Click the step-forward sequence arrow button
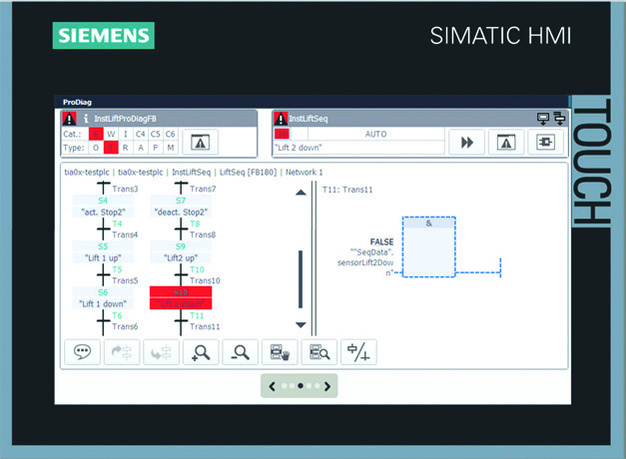The image size is (626, 459). [x=122, y=352]
